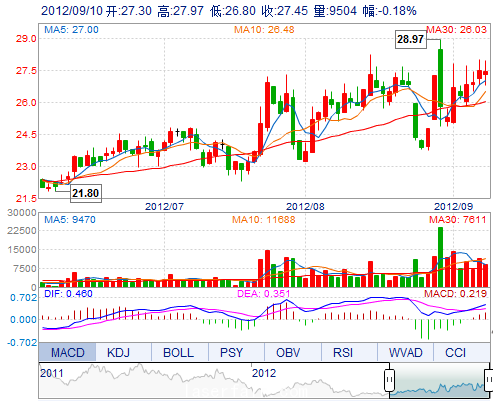Click the 21.80 low price label
The height and width of the screenshot is (401, 493).
click(x=85, y=193)
